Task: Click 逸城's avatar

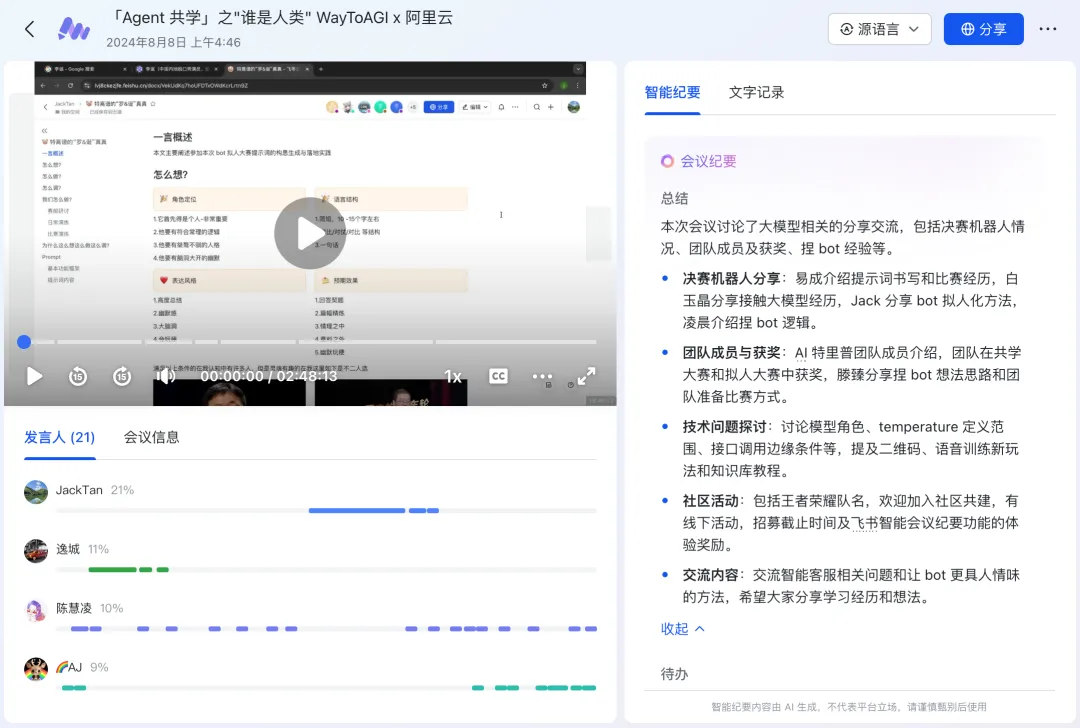Action: (36, 551)
